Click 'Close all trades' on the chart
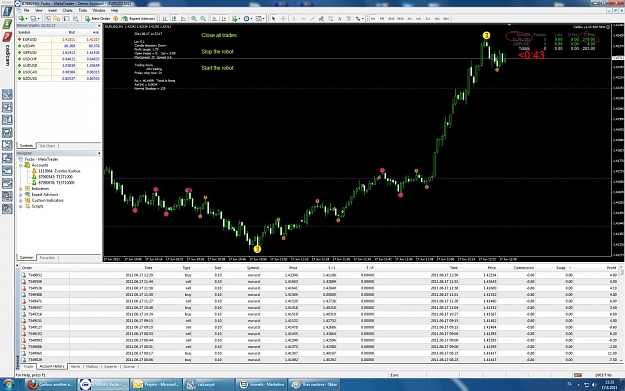The height and width of the screenshot is (391, 625). (x=219, y=35)
